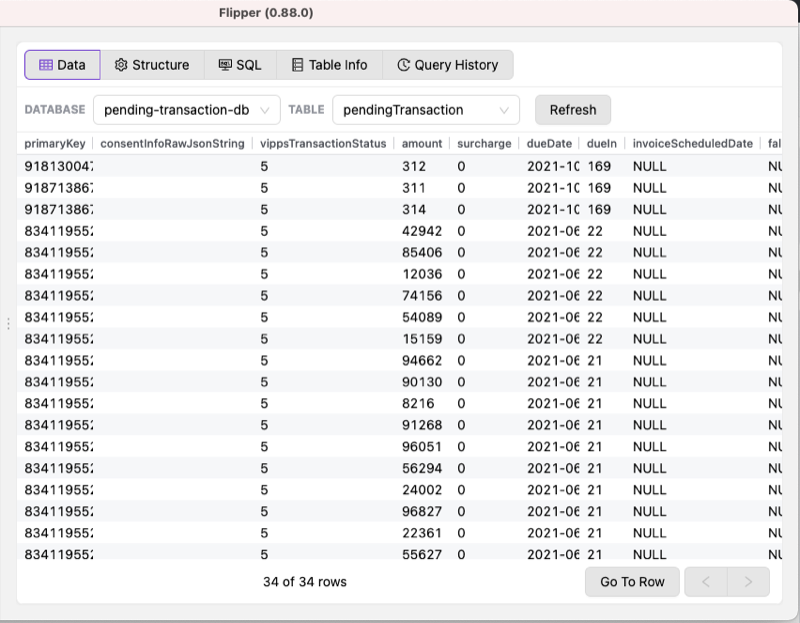Sort by the amount column header
The width and height of the screenshot is (800, 623).
point(421,143)
